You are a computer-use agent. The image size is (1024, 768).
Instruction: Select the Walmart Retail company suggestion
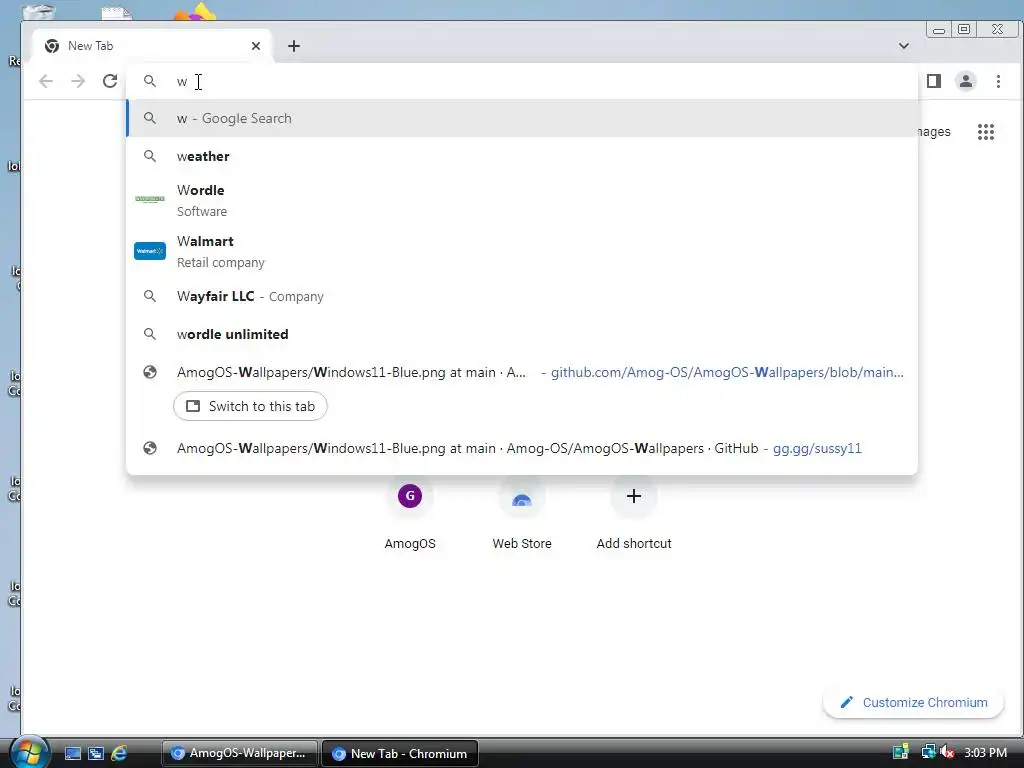pyautogui.click(x=522, y=251)
